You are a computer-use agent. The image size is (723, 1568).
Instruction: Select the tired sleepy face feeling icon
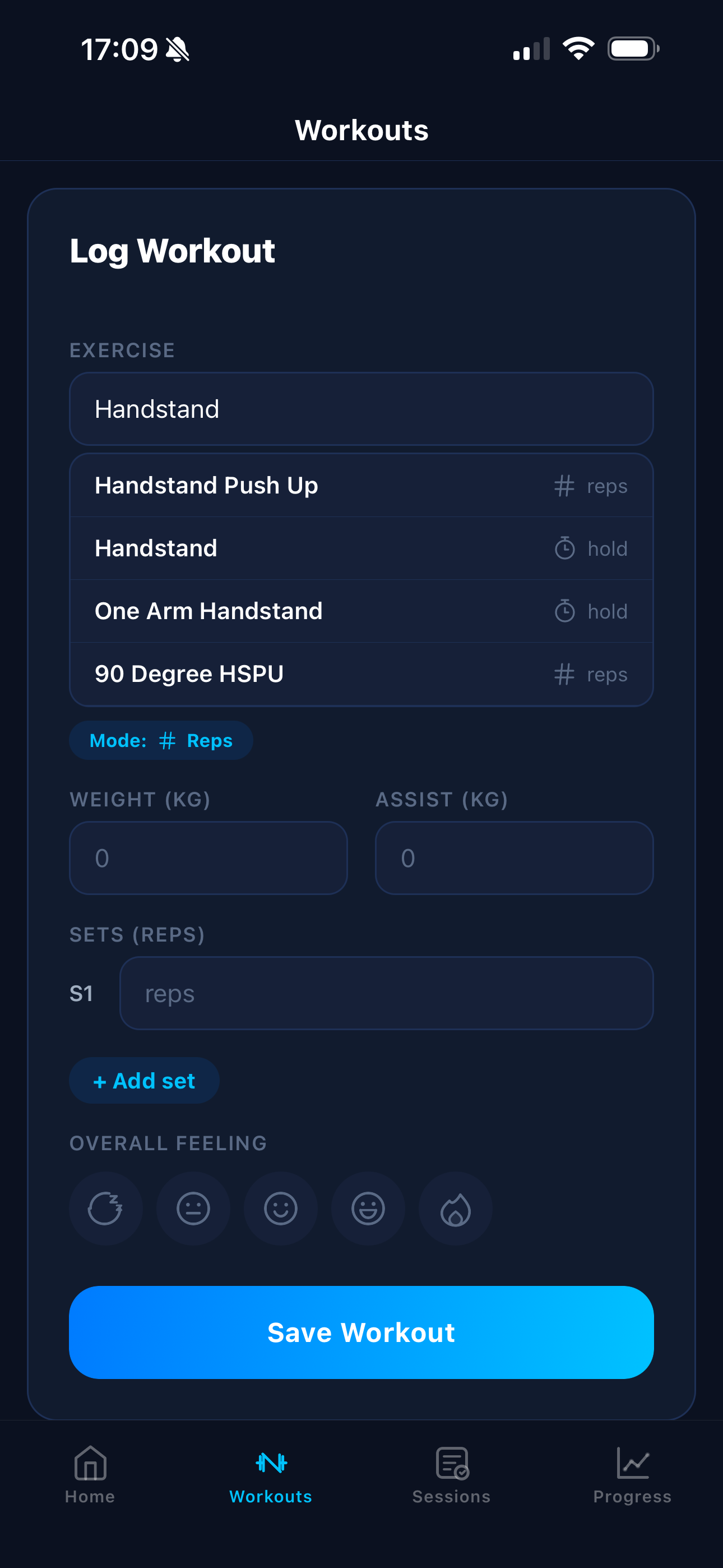point(105,1209)
